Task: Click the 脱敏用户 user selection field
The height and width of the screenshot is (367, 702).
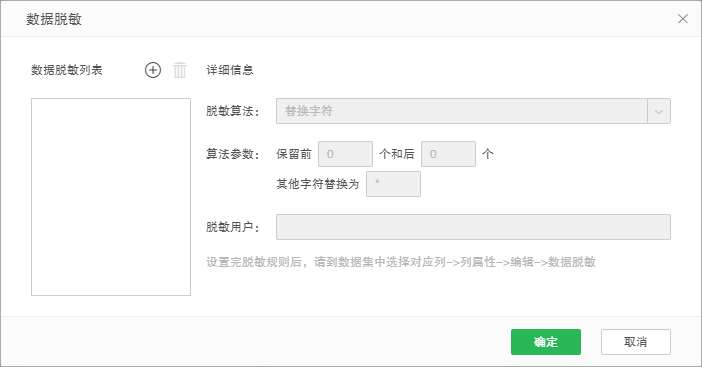Action: point(473,227)
